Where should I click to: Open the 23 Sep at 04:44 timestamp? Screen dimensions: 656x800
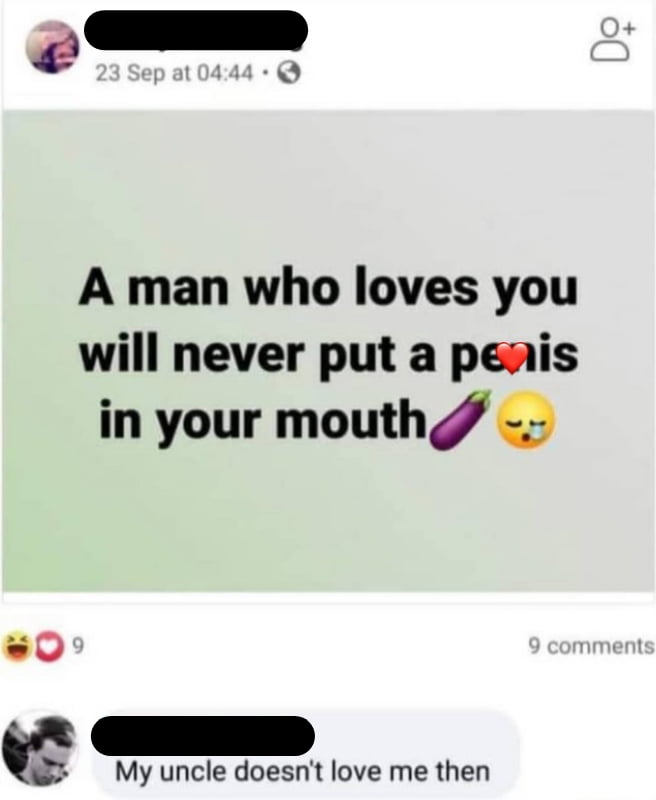click(174, 74)
